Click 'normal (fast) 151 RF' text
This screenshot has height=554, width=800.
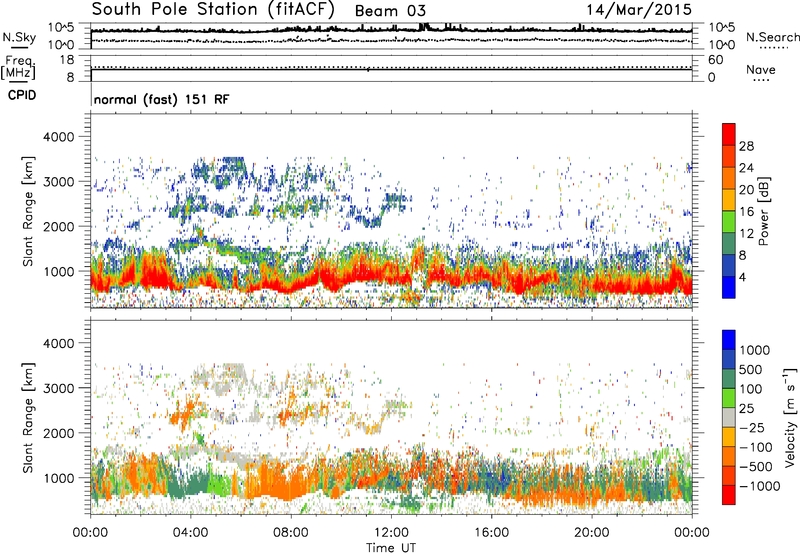(x=161, y=99)
